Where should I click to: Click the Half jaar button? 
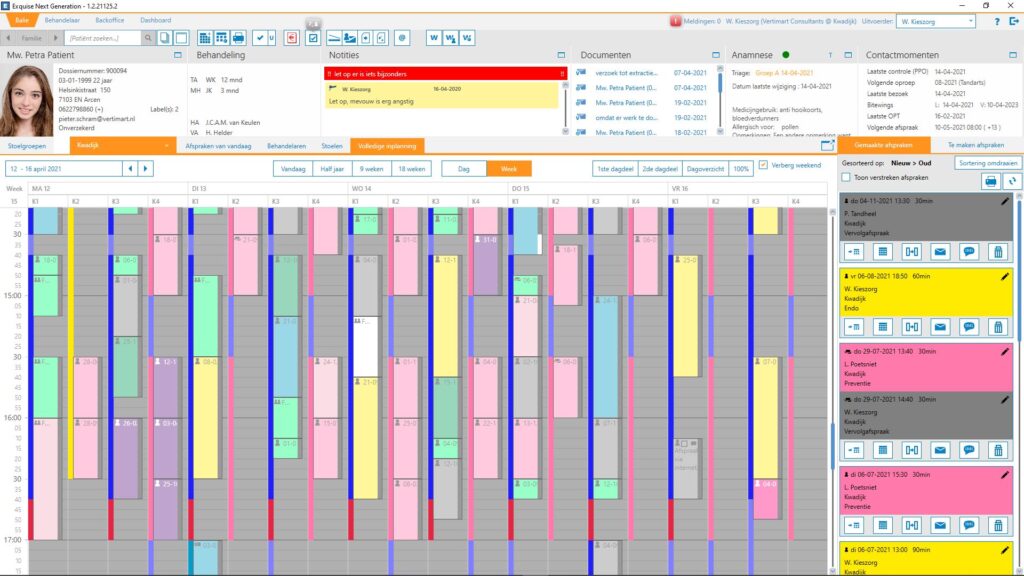[x=332, y=169]
